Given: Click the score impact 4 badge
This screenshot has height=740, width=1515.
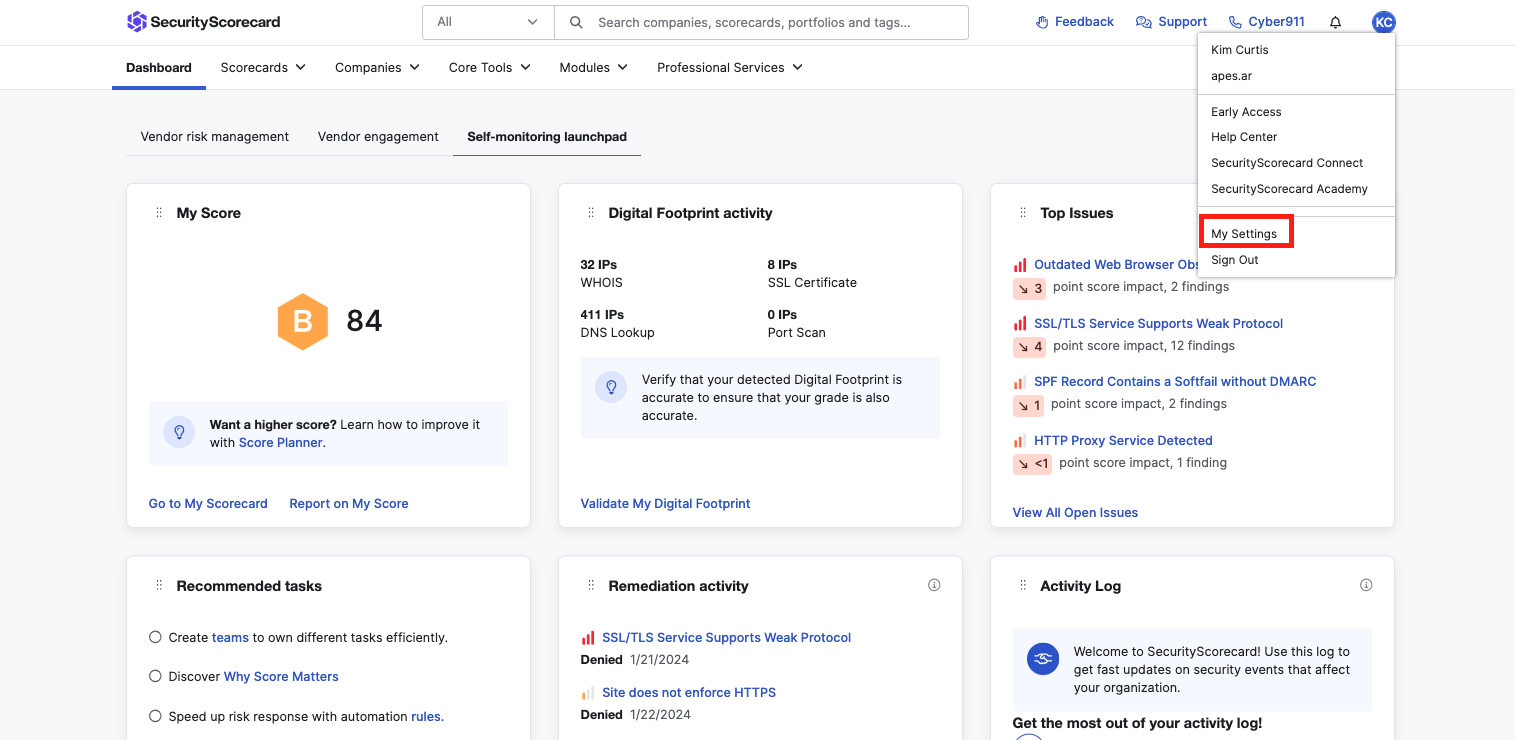Looking at the screenshot, I should point(1029,347).
